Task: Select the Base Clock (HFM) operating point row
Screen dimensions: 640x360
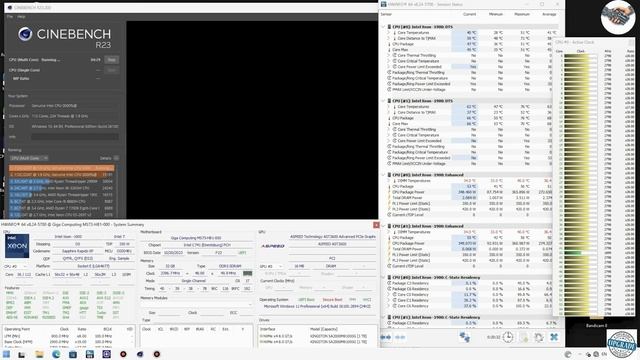Action: (x=68, y=342)
